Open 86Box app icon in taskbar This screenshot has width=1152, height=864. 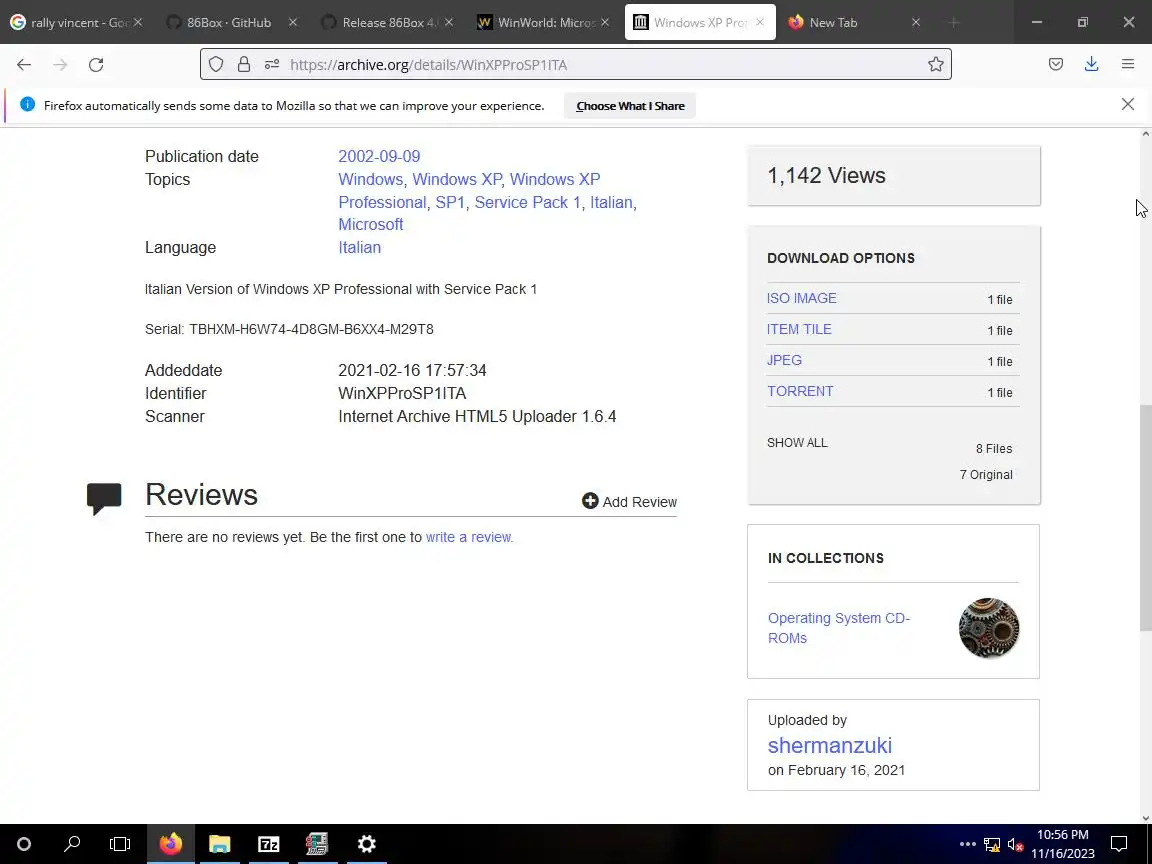tap(317, 844)
